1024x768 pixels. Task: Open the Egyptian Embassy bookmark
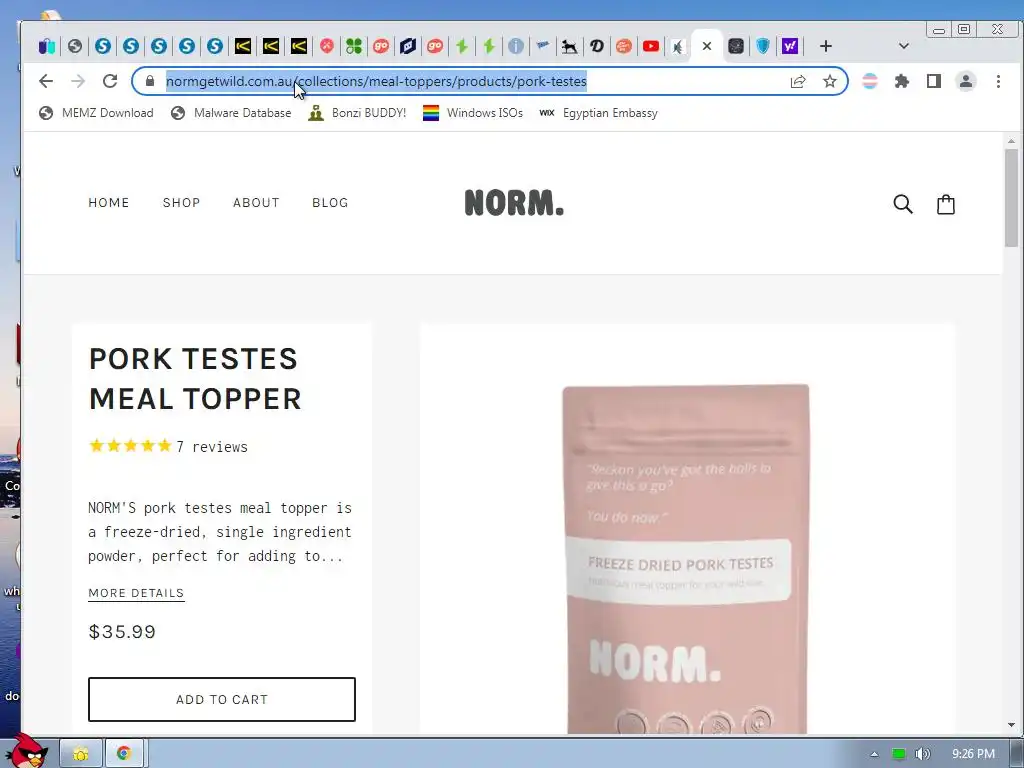598,113
